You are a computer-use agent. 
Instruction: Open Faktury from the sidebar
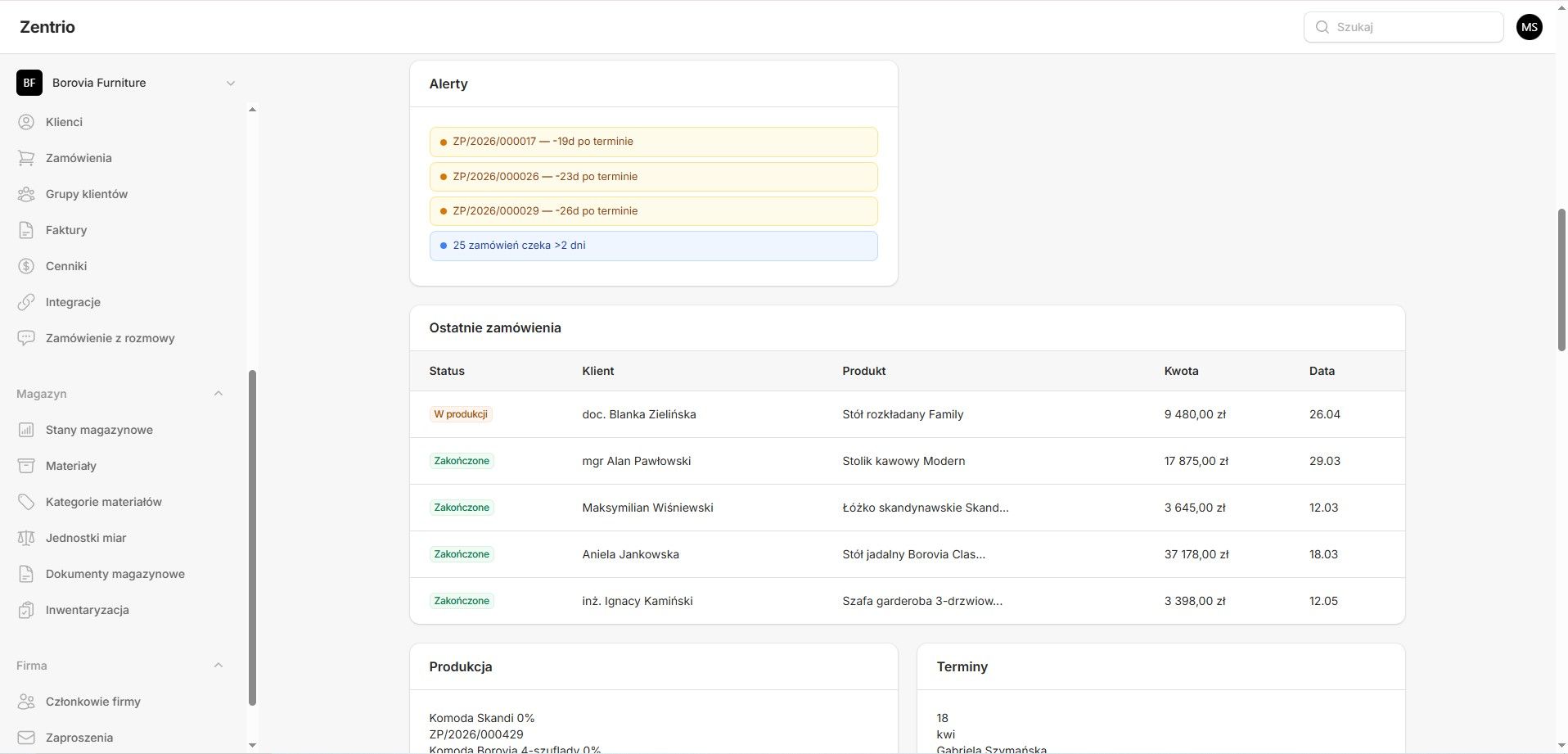pos(66,230)
